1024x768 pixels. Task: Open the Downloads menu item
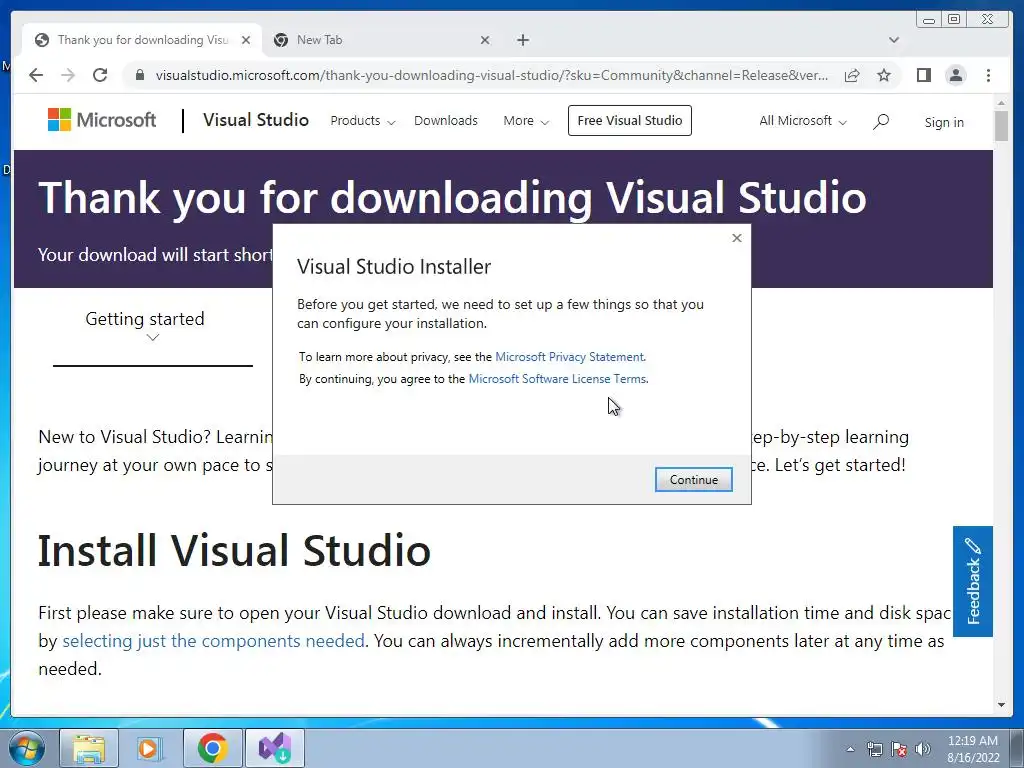click(445, 121)
